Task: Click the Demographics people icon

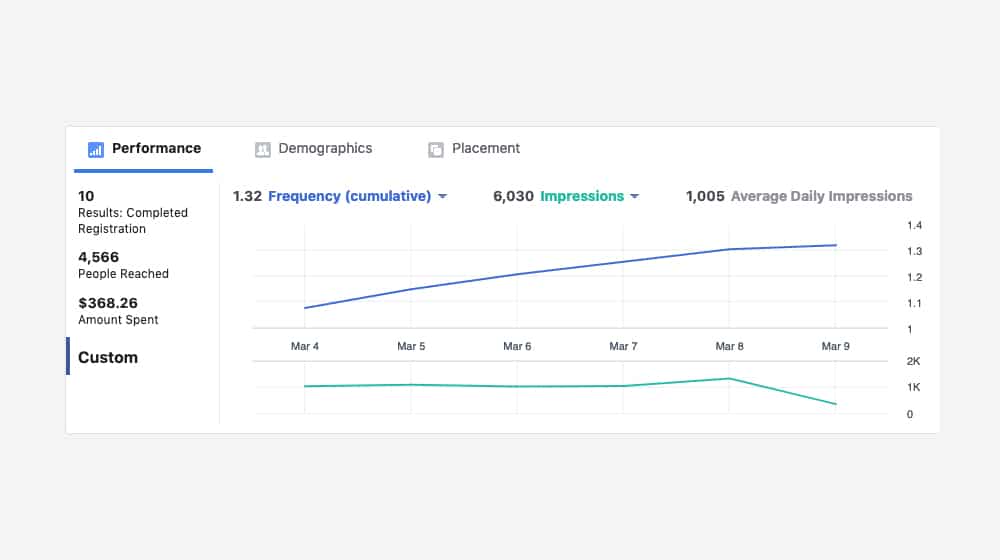Action: 263,149
